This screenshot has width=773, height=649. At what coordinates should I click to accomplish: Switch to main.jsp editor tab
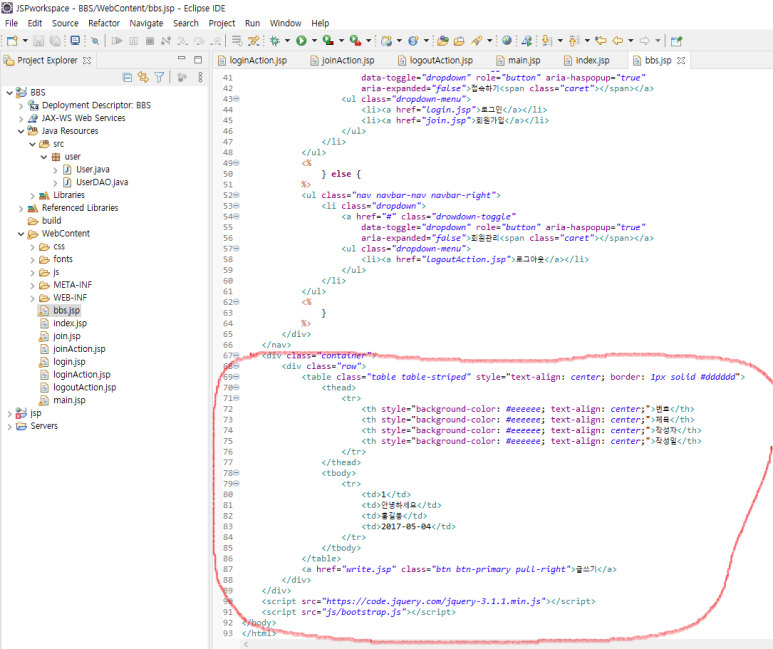(x=519, y=60)
